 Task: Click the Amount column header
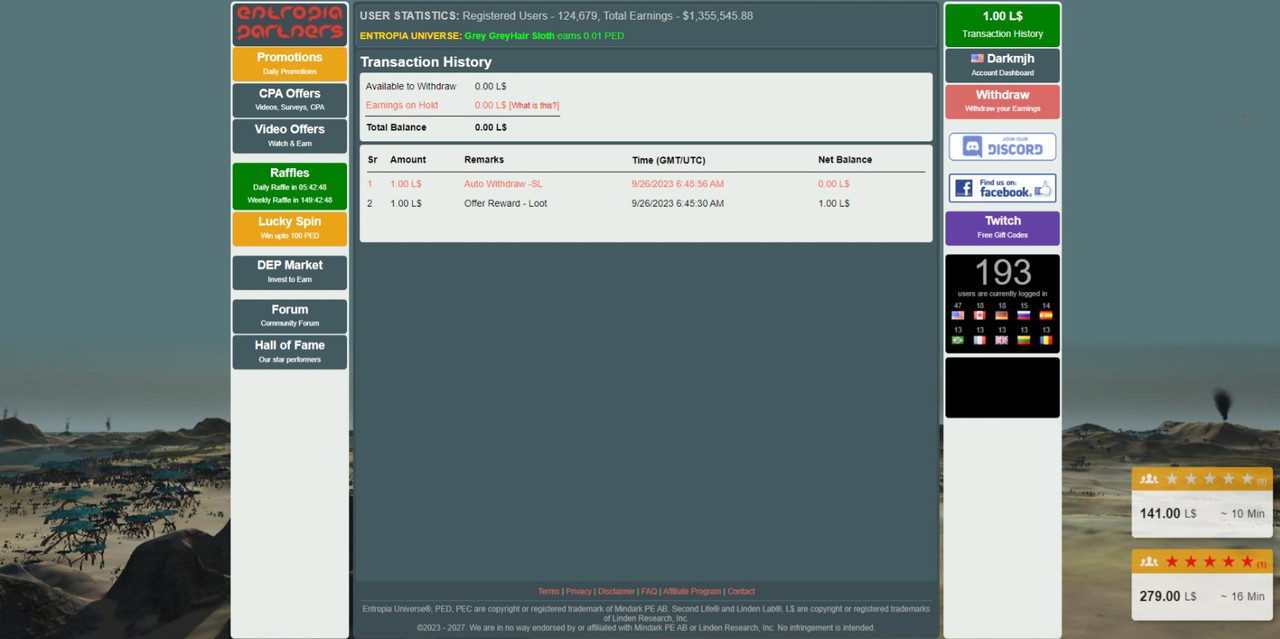click(x=408, y=160)
